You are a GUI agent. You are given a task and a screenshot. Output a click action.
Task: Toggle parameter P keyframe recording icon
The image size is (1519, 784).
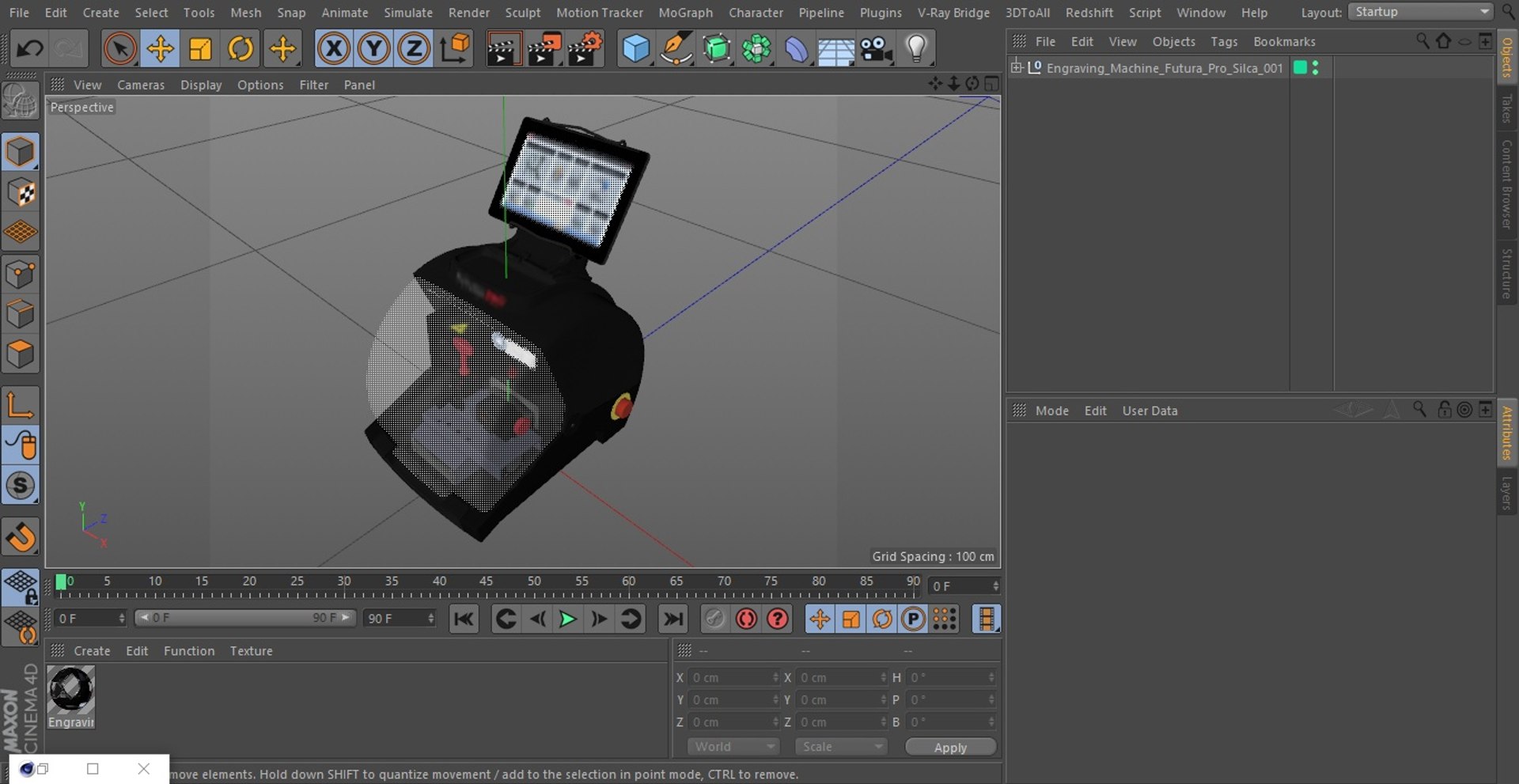point(913,619)
